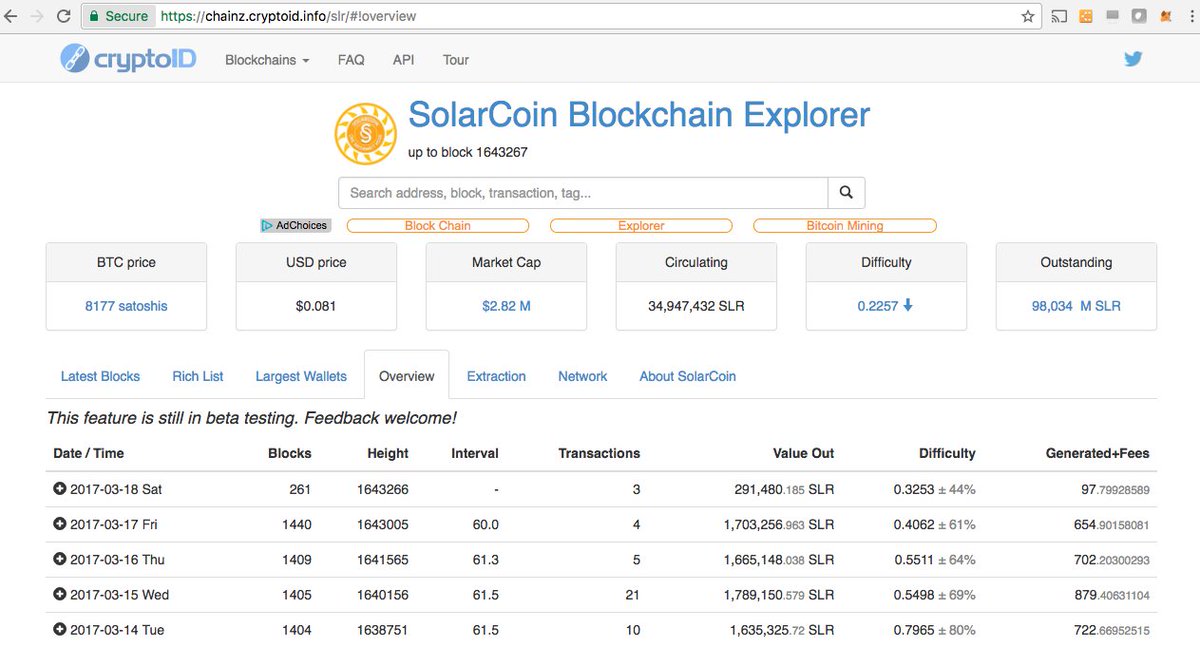This screenshot has height=647, width=1200.
Task: Click the height value 1643266
Action: [x=383, y=489]
